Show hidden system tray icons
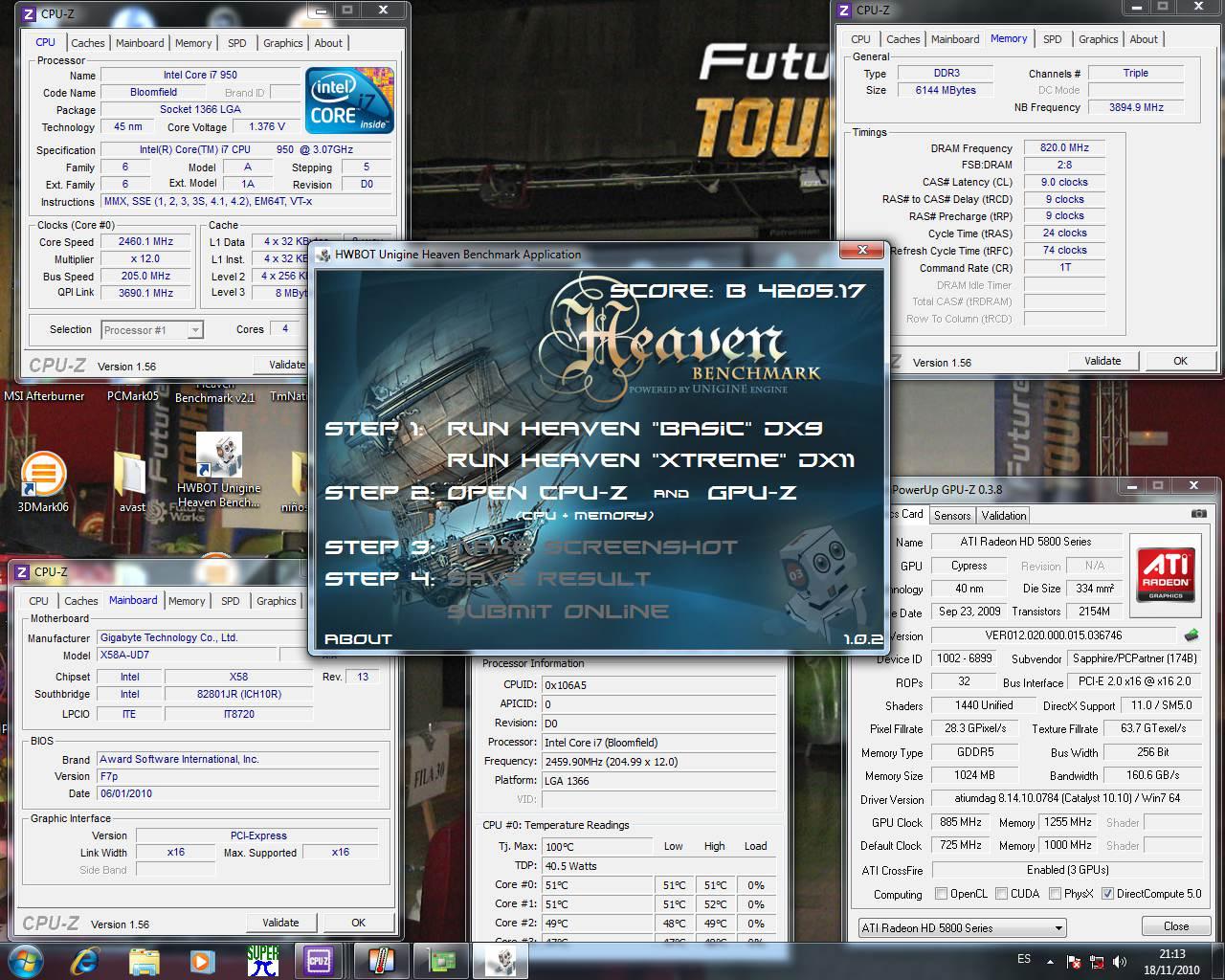1225x980 pixels. [1052, 961]
